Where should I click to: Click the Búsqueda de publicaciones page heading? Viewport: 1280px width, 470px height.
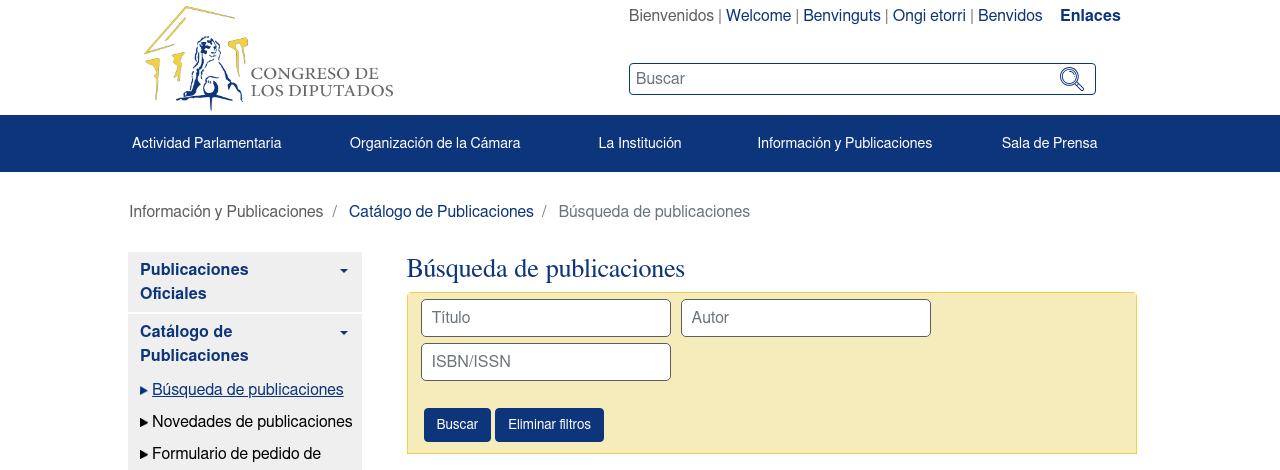point(546,269)
